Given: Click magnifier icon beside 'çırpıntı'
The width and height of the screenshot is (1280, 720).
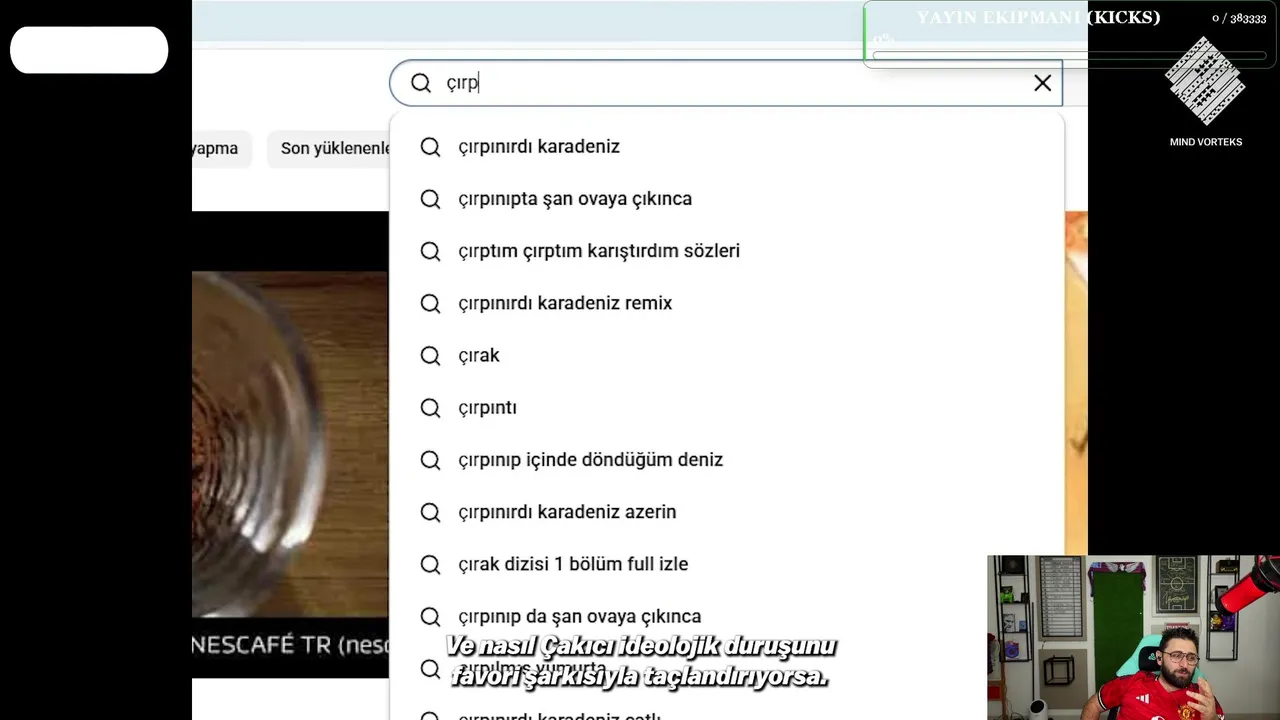Looking at the screenshot, I should 430,408.
